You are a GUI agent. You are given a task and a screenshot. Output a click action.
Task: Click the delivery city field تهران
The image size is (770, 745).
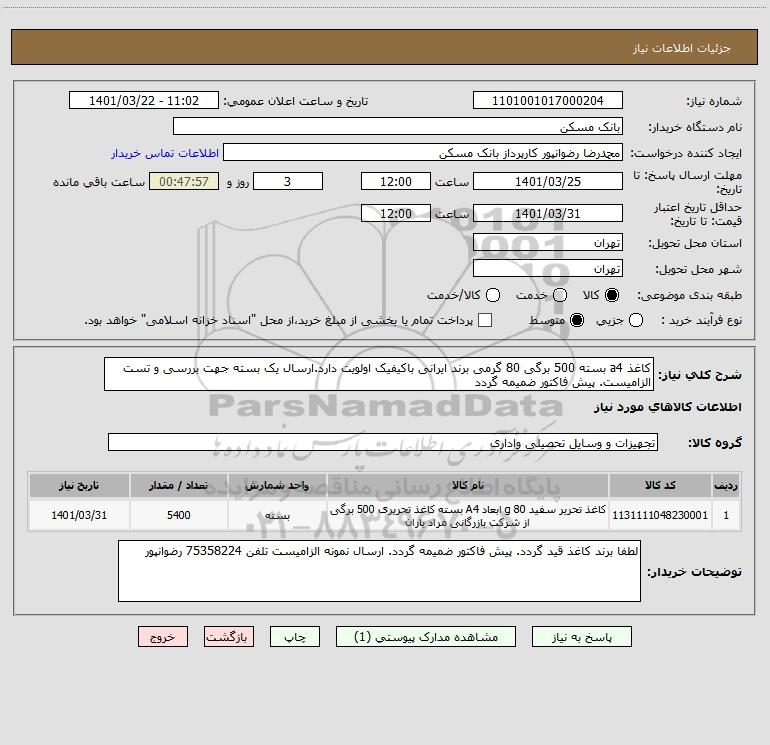coord(548,269)
